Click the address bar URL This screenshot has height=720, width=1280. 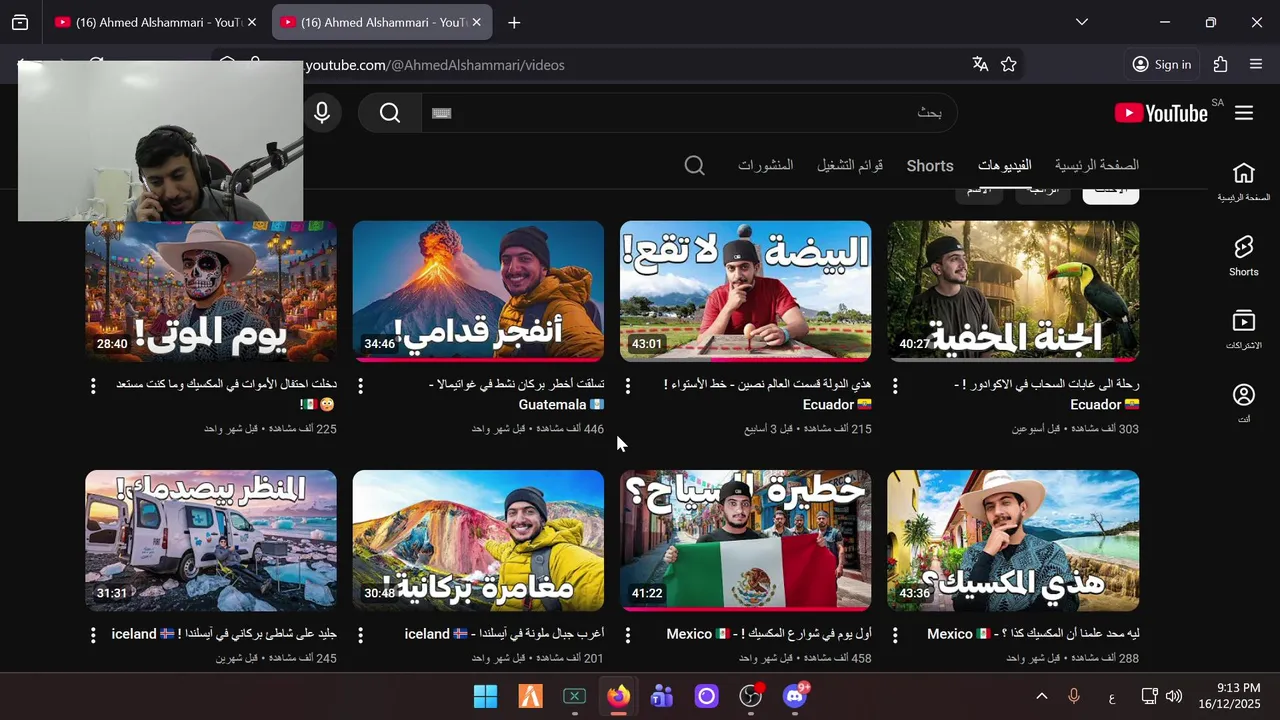point(435,65)
